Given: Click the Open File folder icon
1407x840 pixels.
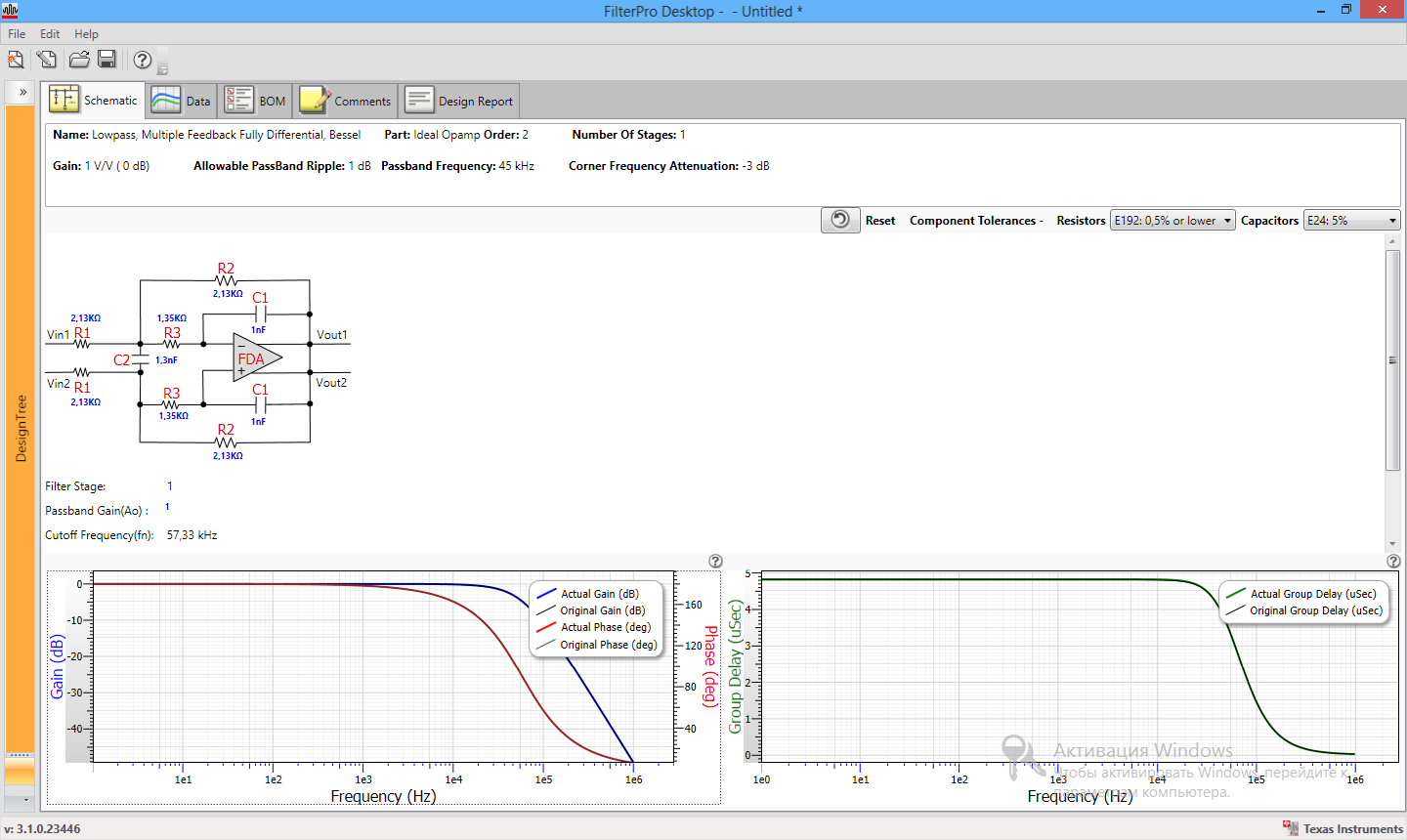Looking at the screenshot, I should click(78, 60).
